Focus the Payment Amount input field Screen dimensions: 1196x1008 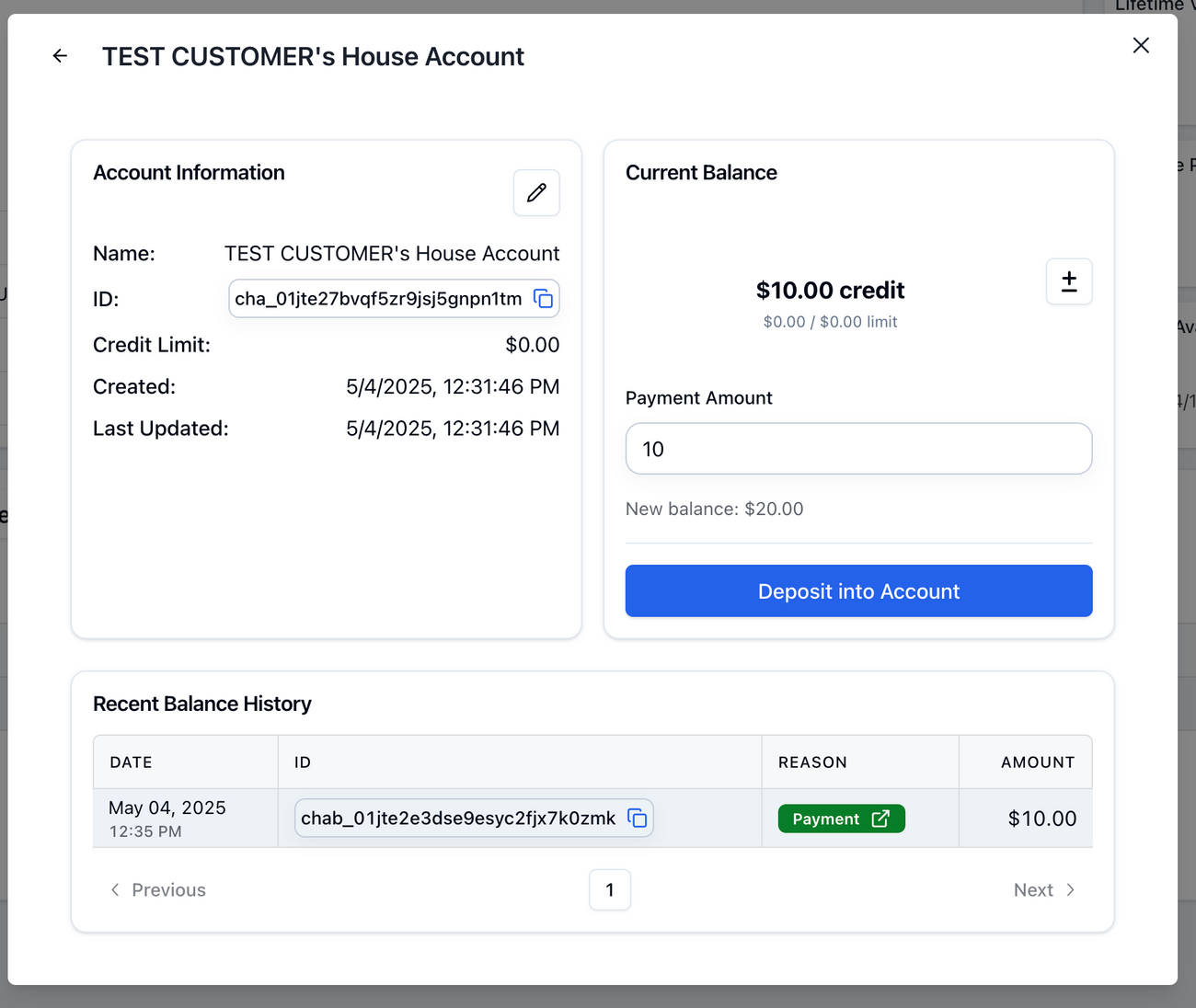858,449
